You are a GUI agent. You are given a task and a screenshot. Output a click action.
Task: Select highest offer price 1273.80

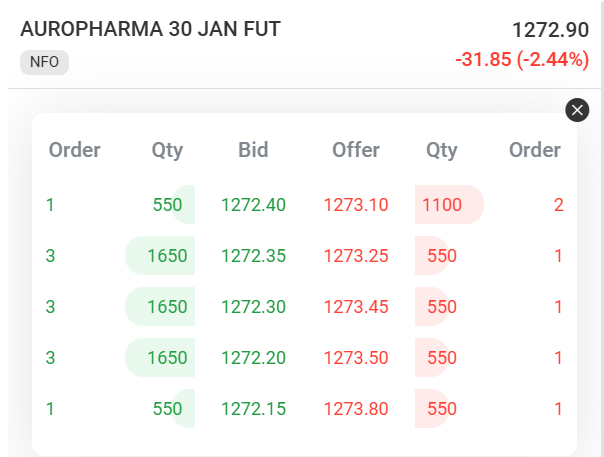(356, 409)
